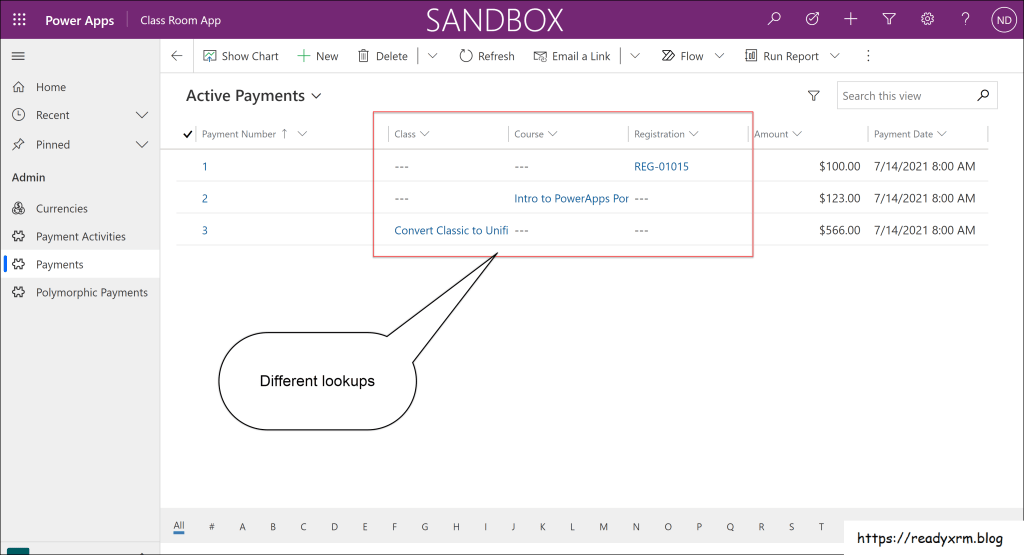Open the REG-01015 registration link
1024x555 pixels.
point(661,166)
